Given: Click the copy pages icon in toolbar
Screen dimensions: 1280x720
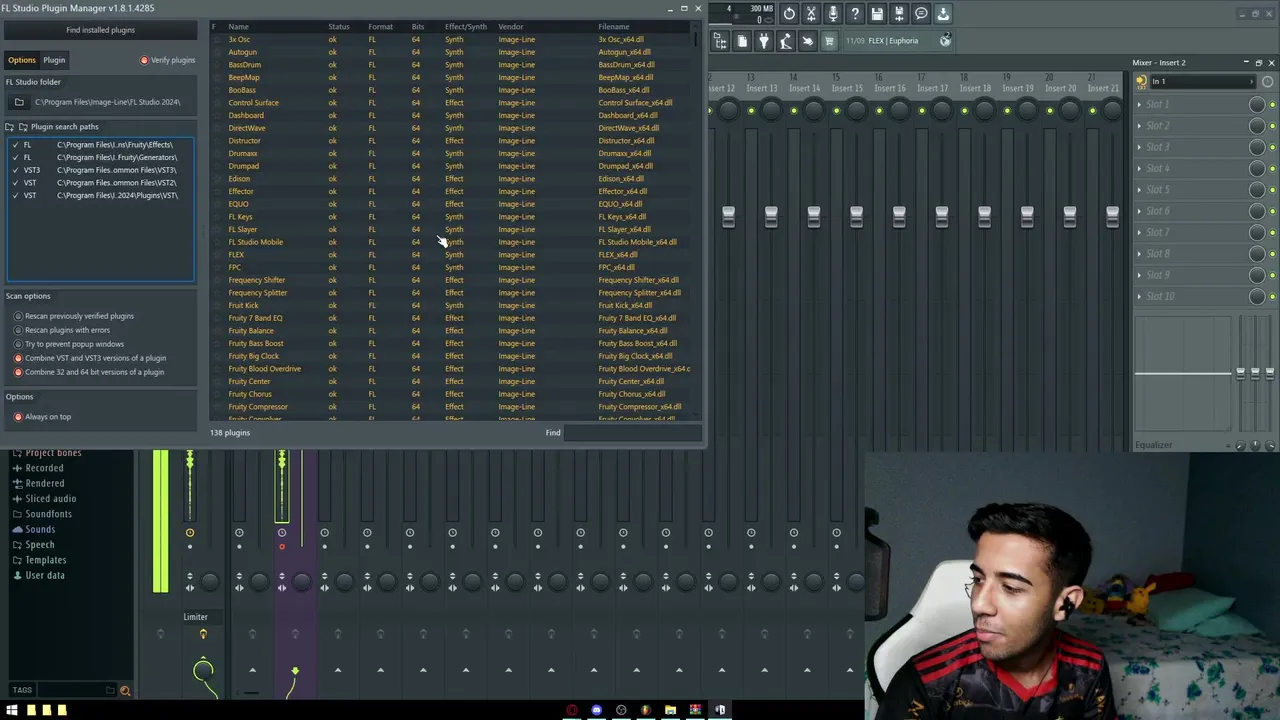Looking at the screenshot, I should pyautogui.click(x=742, y=41).
